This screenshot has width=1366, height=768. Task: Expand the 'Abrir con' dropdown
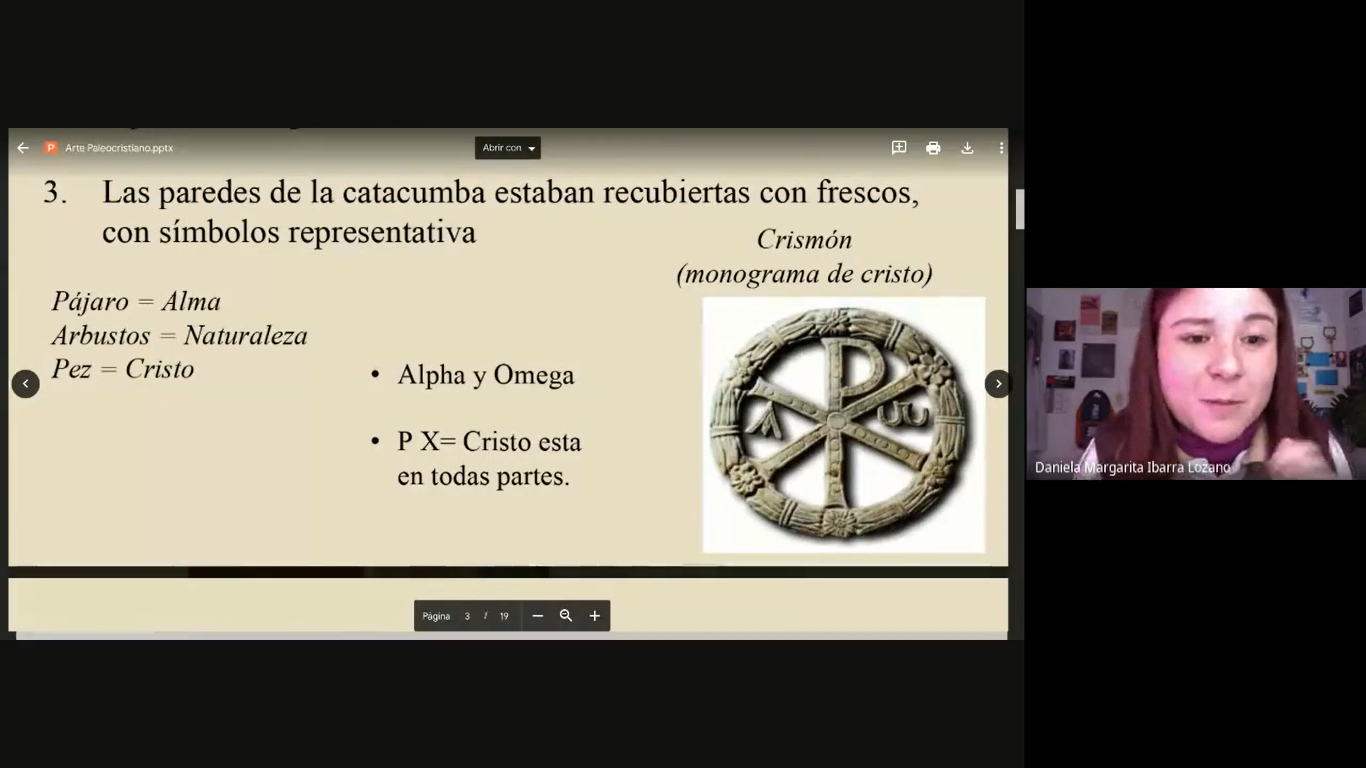coord(508,148)
